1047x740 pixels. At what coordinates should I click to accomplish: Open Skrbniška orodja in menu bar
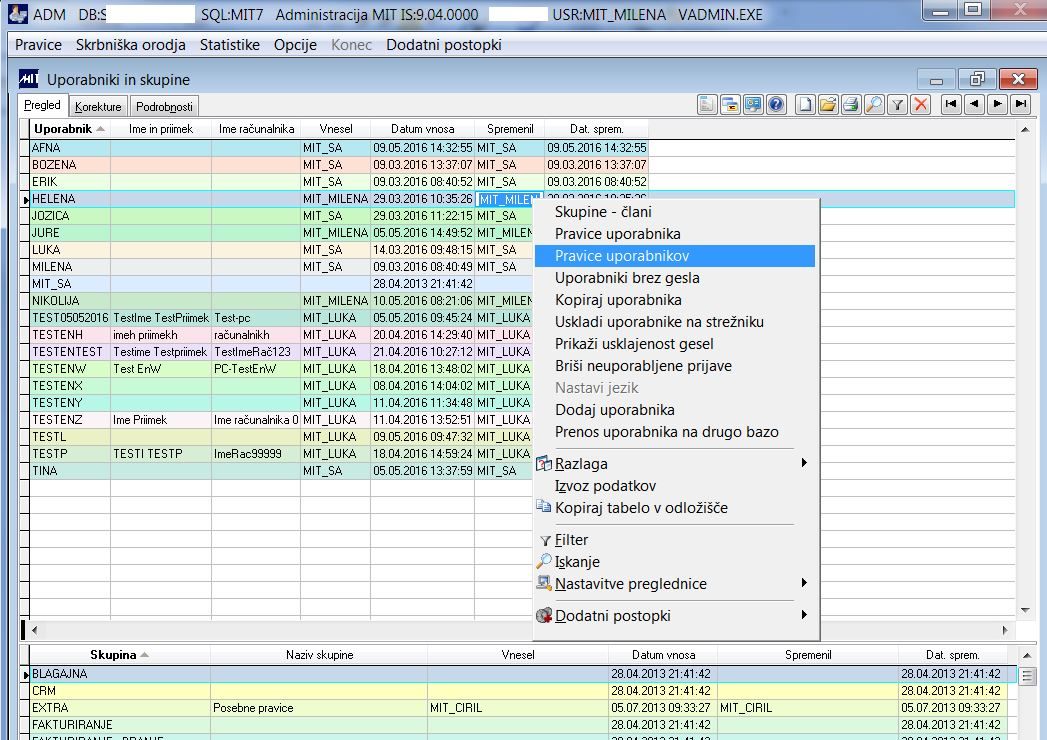(130, 45)
